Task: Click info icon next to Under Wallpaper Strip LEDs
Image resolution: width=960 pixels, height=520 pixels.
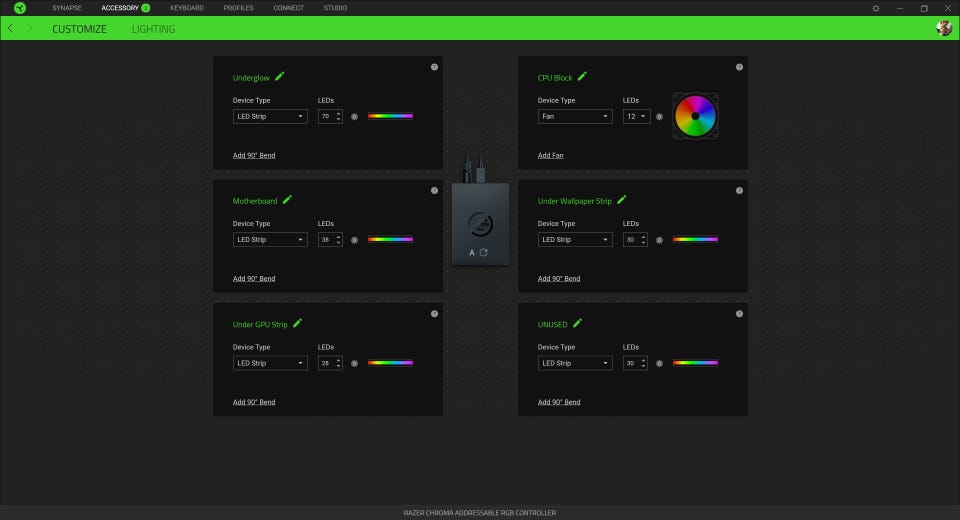Action: (659, 240)
